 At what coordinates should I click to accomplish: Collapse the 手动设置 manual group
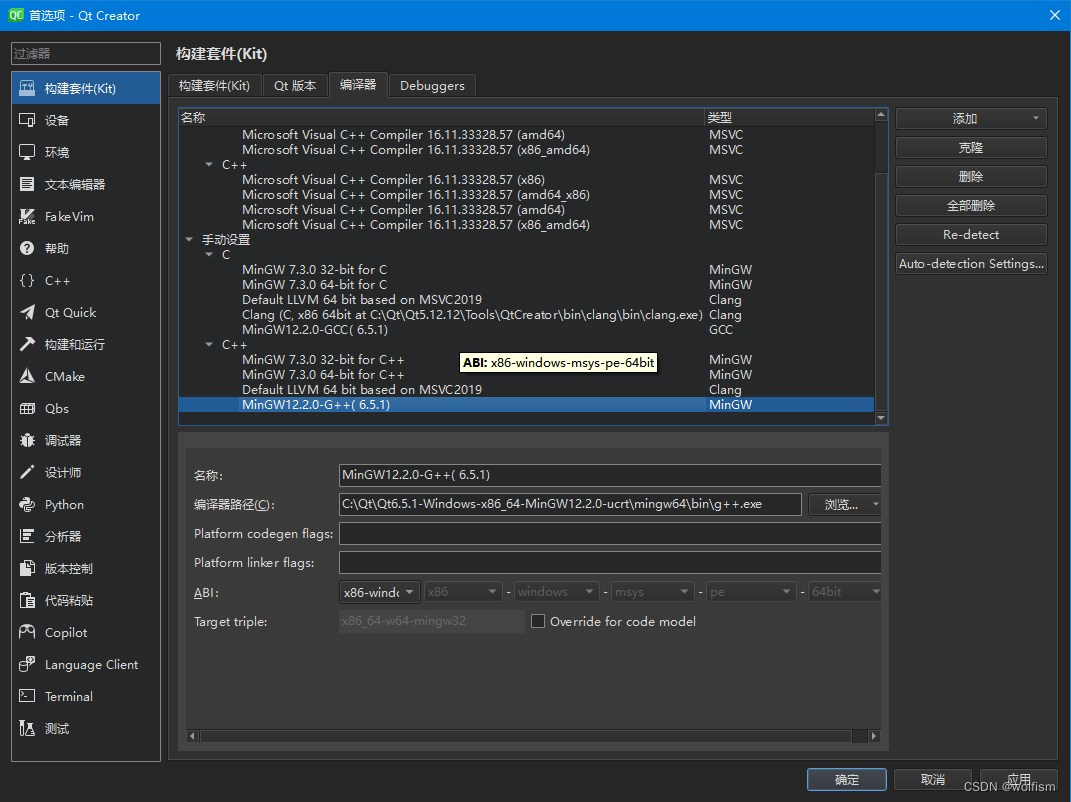(x=189, y=240)
